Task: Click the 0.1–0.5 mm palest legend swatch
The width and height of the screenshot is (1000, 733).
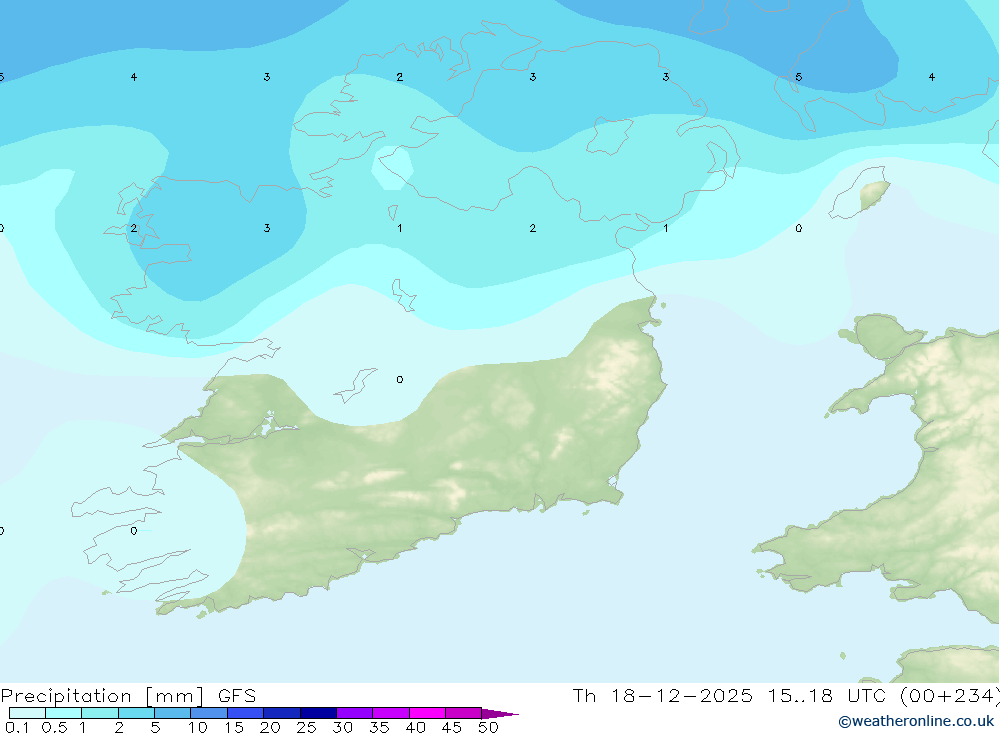Action: (27, 713)
